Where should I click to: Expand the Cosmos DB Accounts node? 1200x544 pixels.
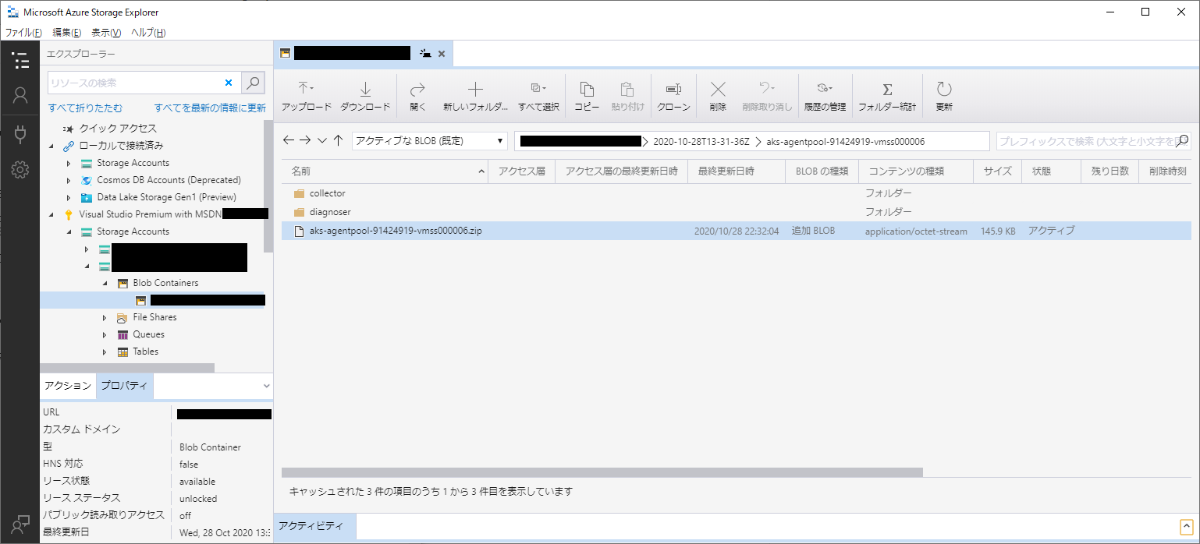68,180
